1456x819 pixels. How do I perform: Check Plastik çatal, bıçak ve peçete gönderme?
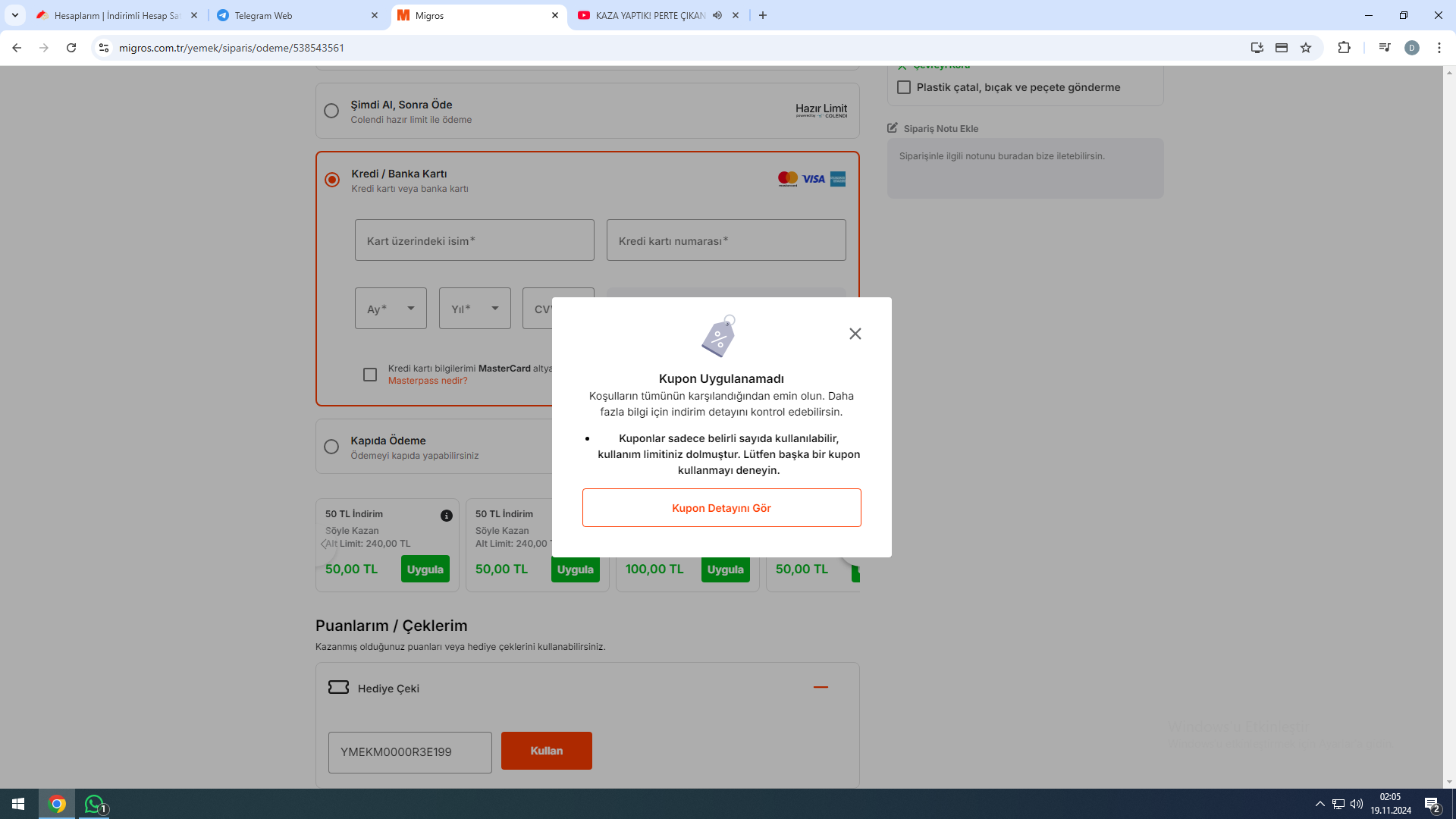coord(904,87)
